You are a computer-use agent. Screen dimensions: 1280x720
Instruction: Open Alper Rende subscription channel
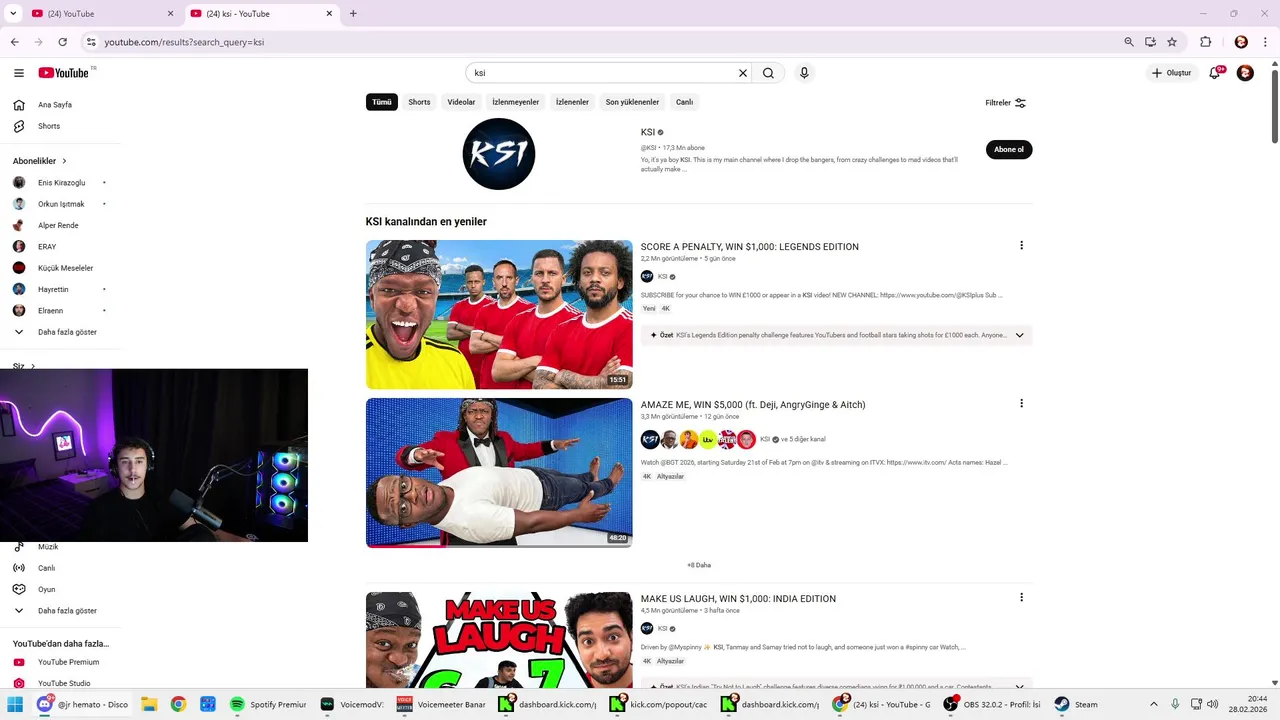tap(56, 225)
